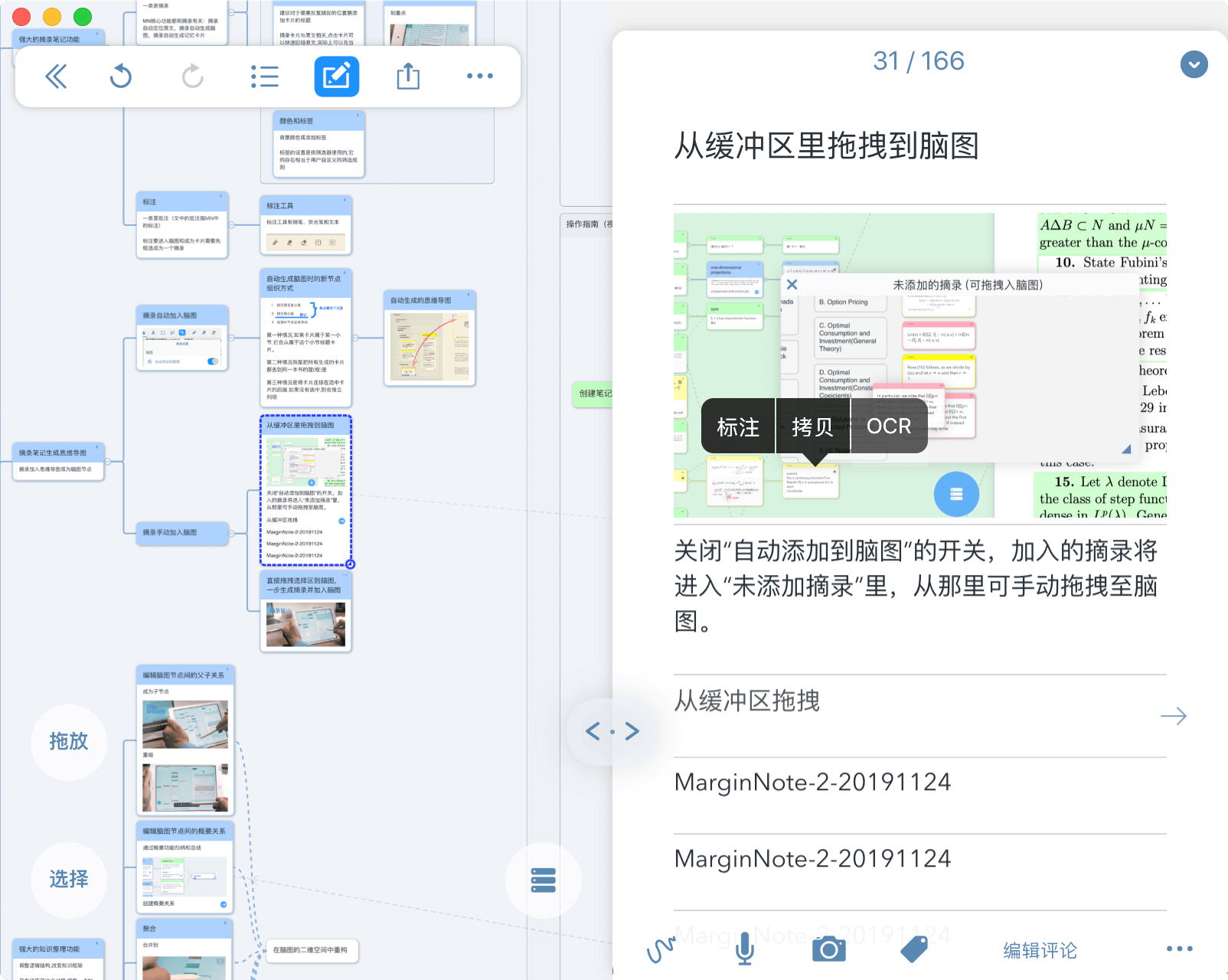The image size is (1228, 980).
Task: Toggle edit mode with the blue pencil icon
Action: [337, 76]
